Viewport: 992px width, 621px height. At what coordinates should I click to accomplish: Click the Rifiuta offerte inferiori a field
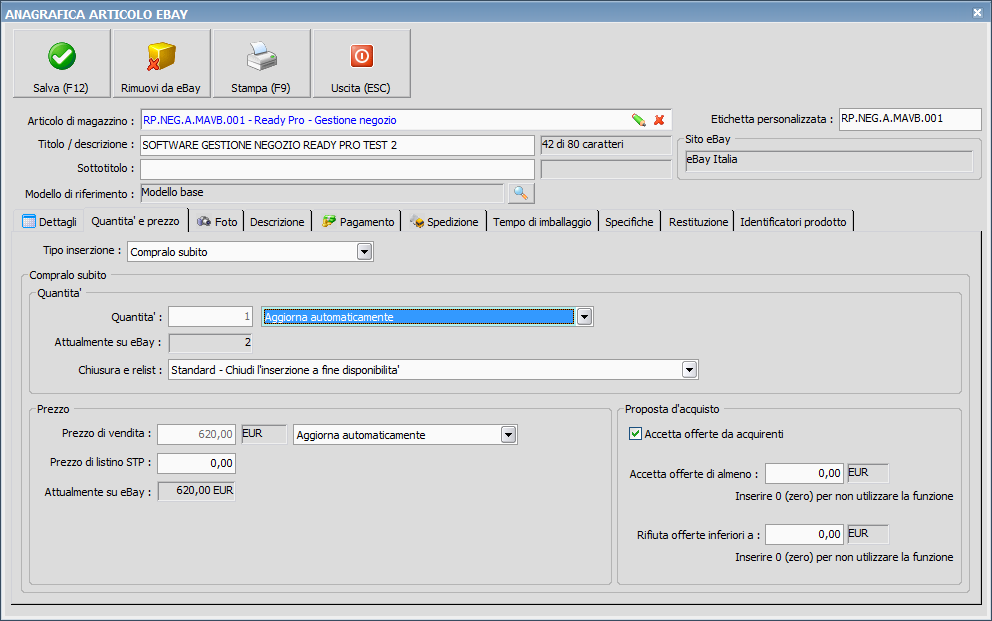click(x=805, y=534)
